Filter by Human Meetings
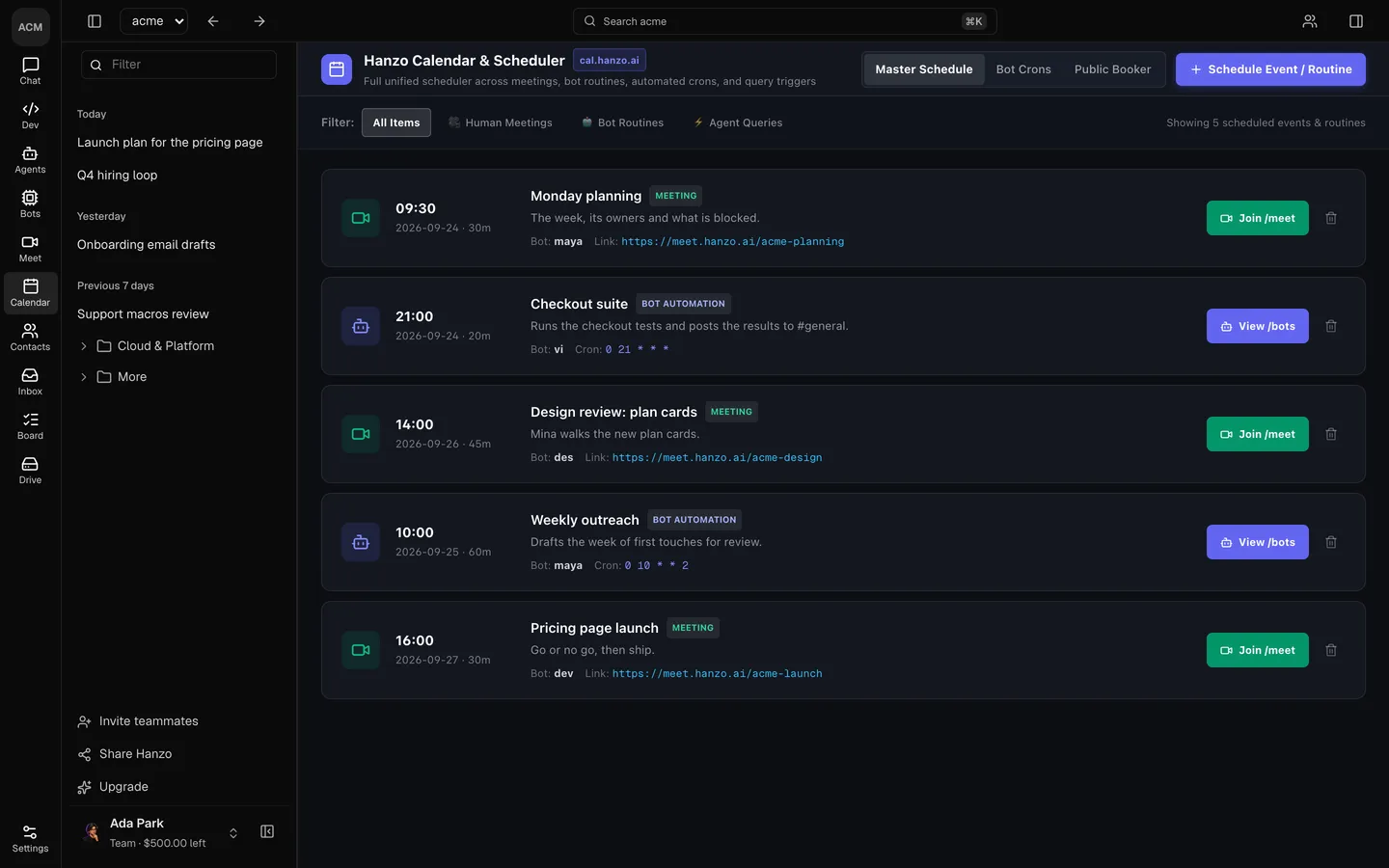 [x=501, y=122]
